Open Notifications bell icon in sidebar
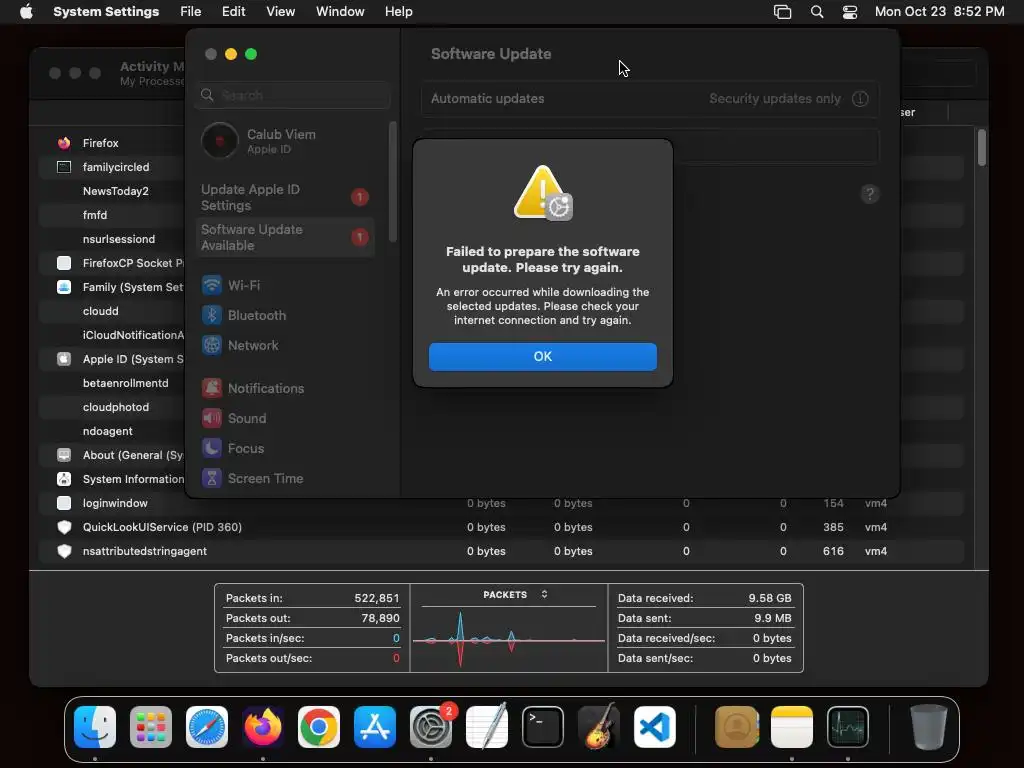 tap(212, 389)
